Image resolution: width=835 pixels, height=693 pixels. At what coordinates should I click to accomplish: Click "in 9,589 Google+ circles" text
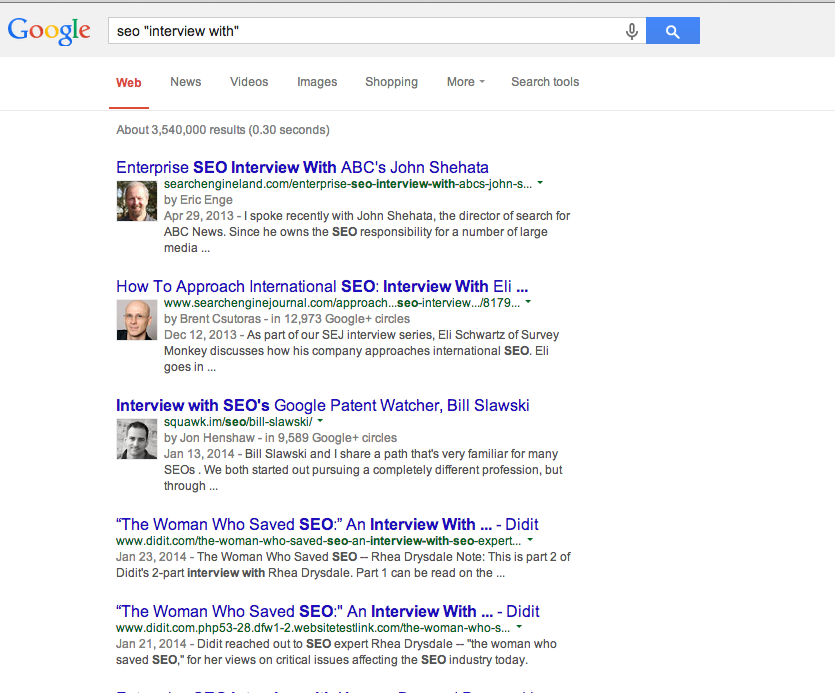pos(331,438)
